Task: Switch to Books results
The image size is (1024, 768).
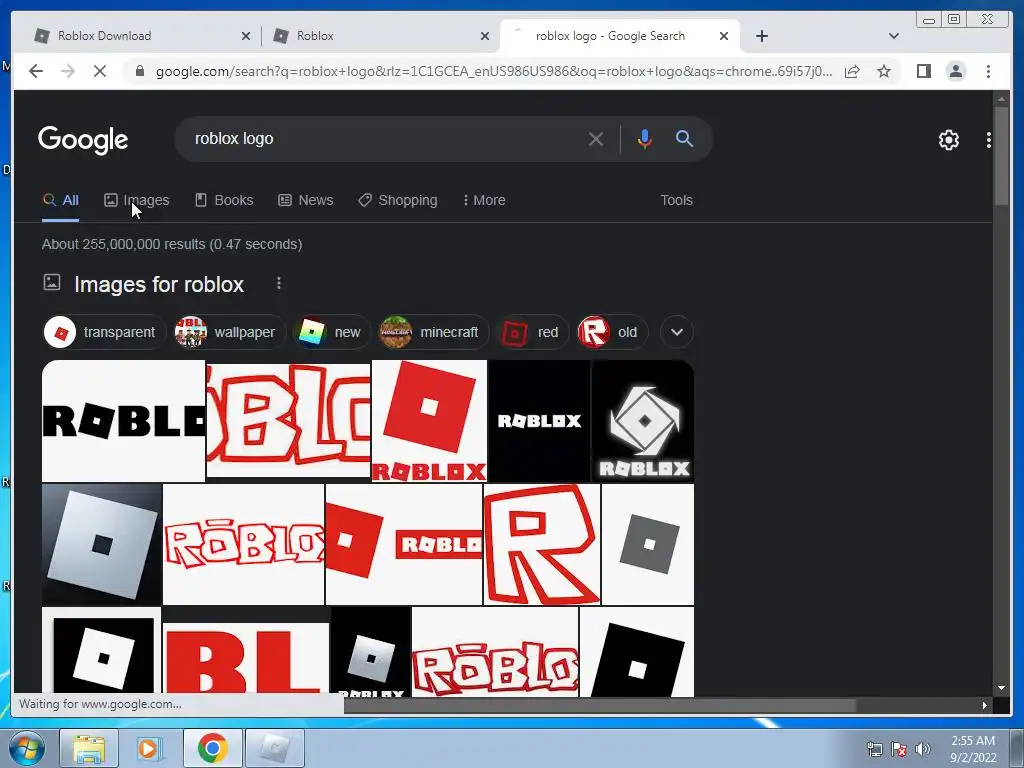Action: click(224, 200)
